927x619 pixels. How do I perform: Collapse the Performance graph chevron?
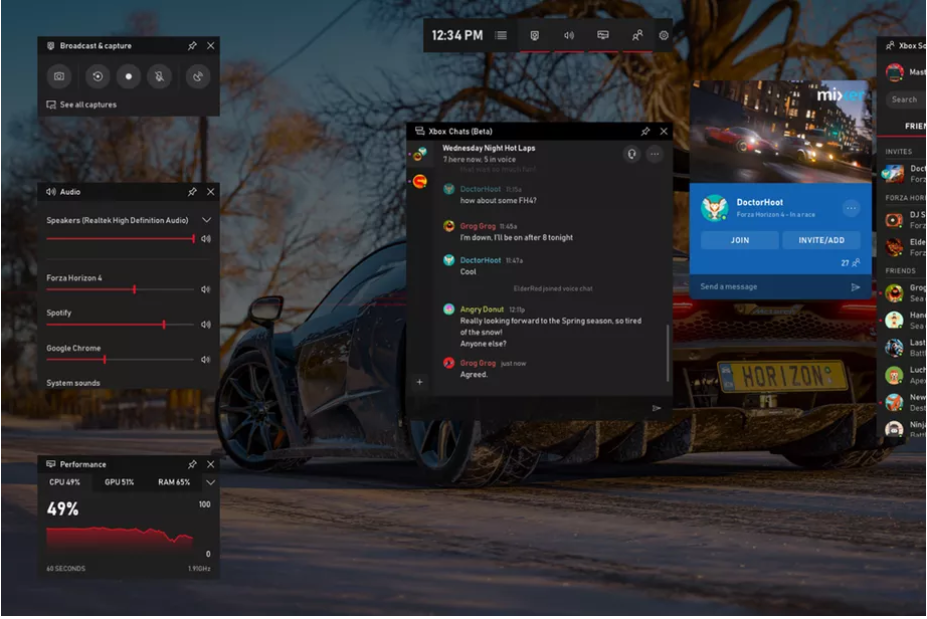(x=210, y=483)
